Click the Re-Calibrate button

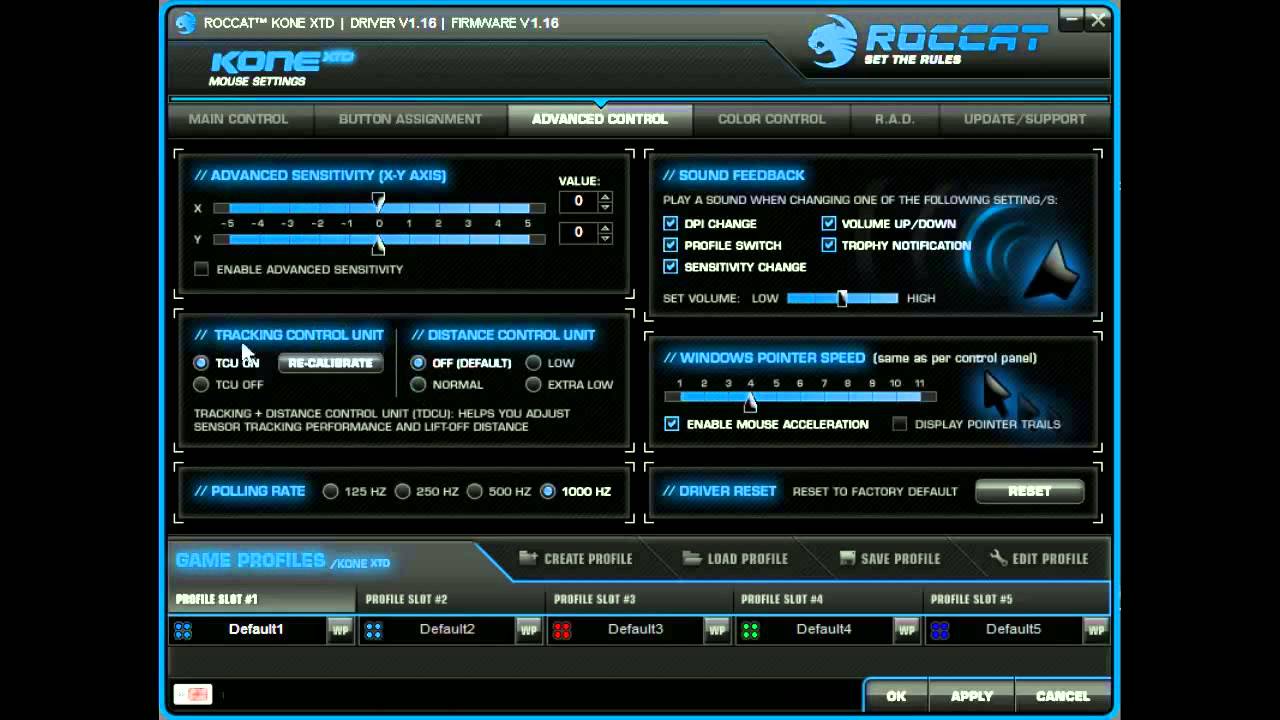point(330,363)
